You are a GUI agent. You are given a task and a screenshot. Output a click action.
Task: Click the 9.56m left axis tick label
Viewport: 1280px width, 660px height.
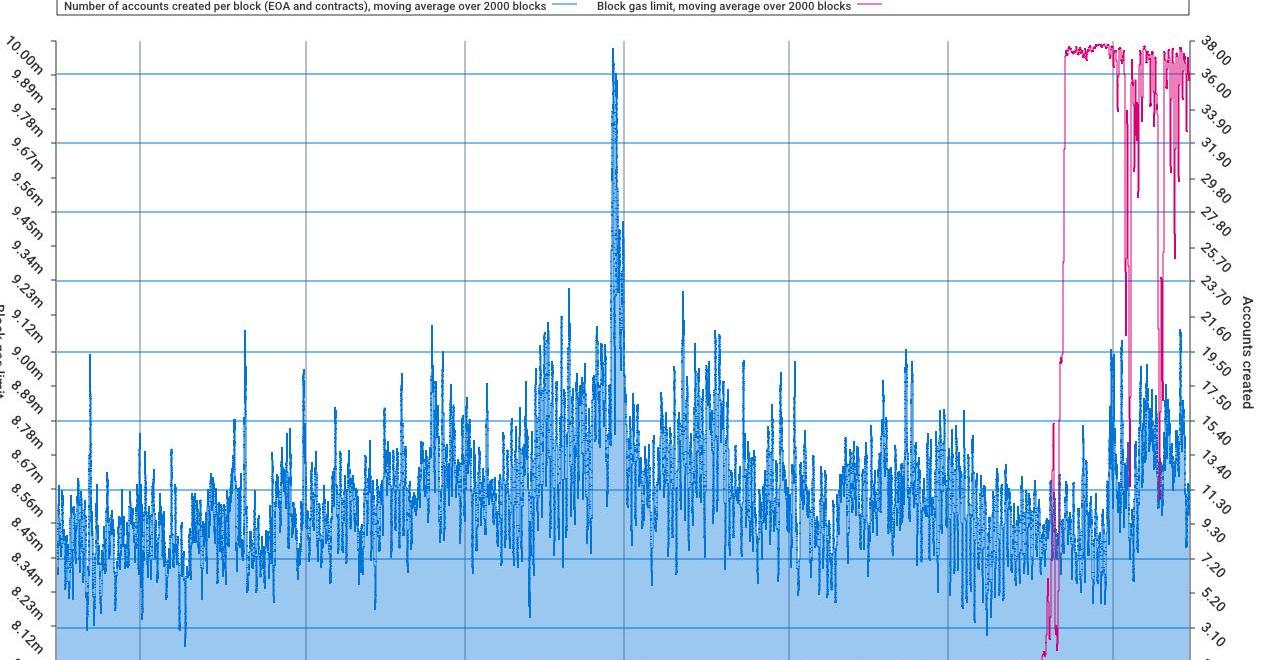click(27, 190)
